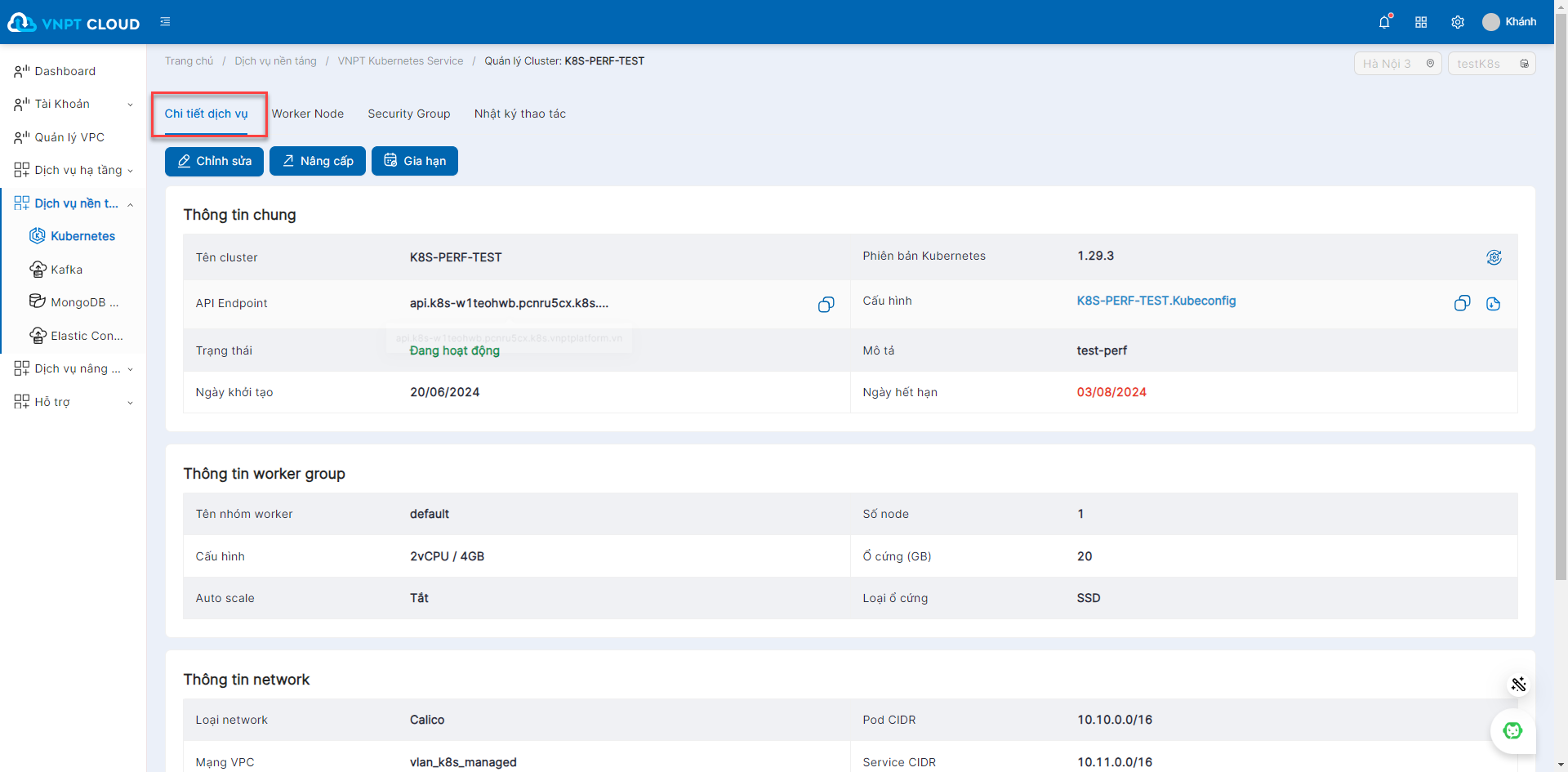The image size is (1568, 772).
Task: Select Kafka in the sidebar
Action: (67, 270)
